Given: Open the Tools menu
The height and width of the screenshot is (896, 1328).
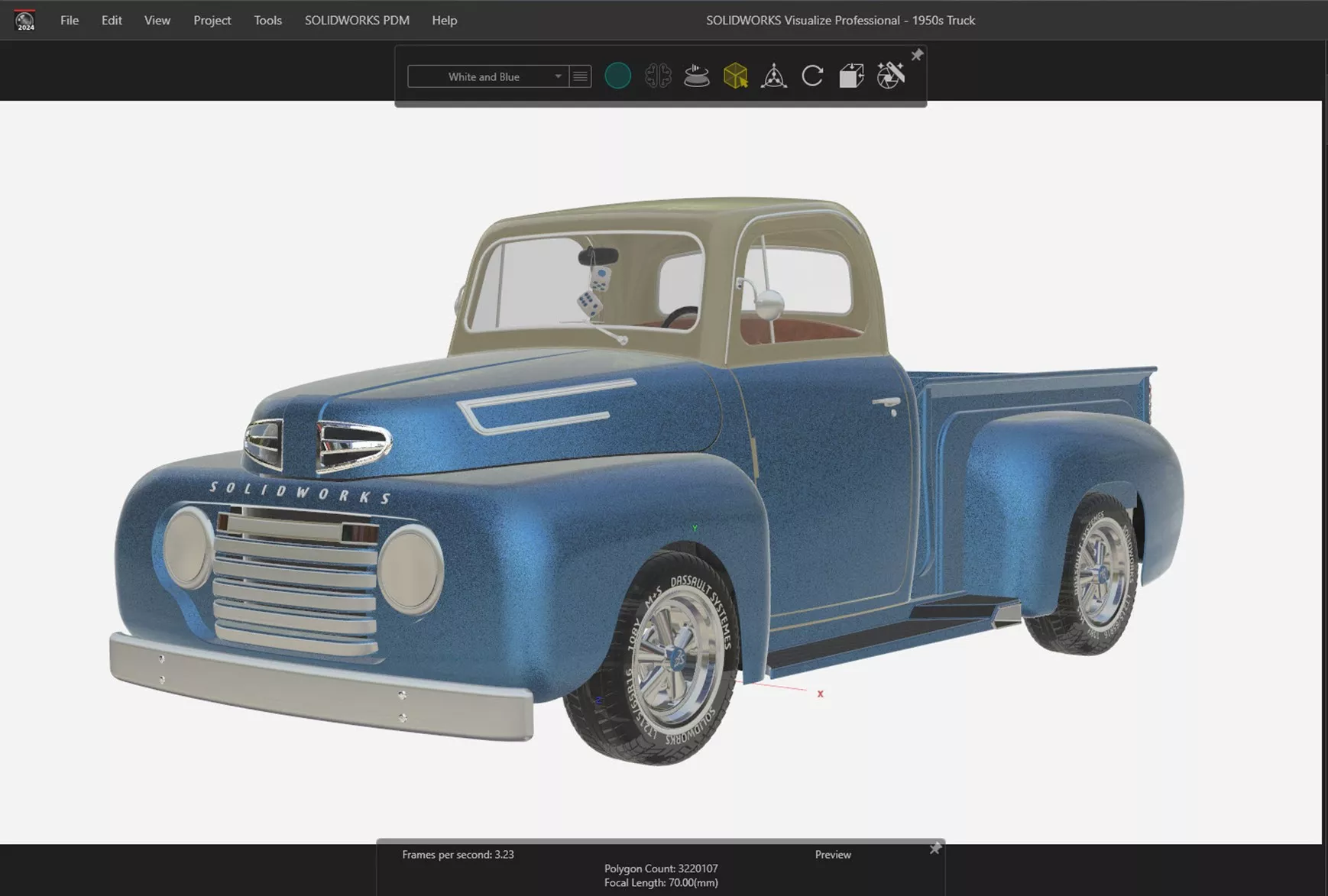Looking at the screenshot, I should (267, 21).
